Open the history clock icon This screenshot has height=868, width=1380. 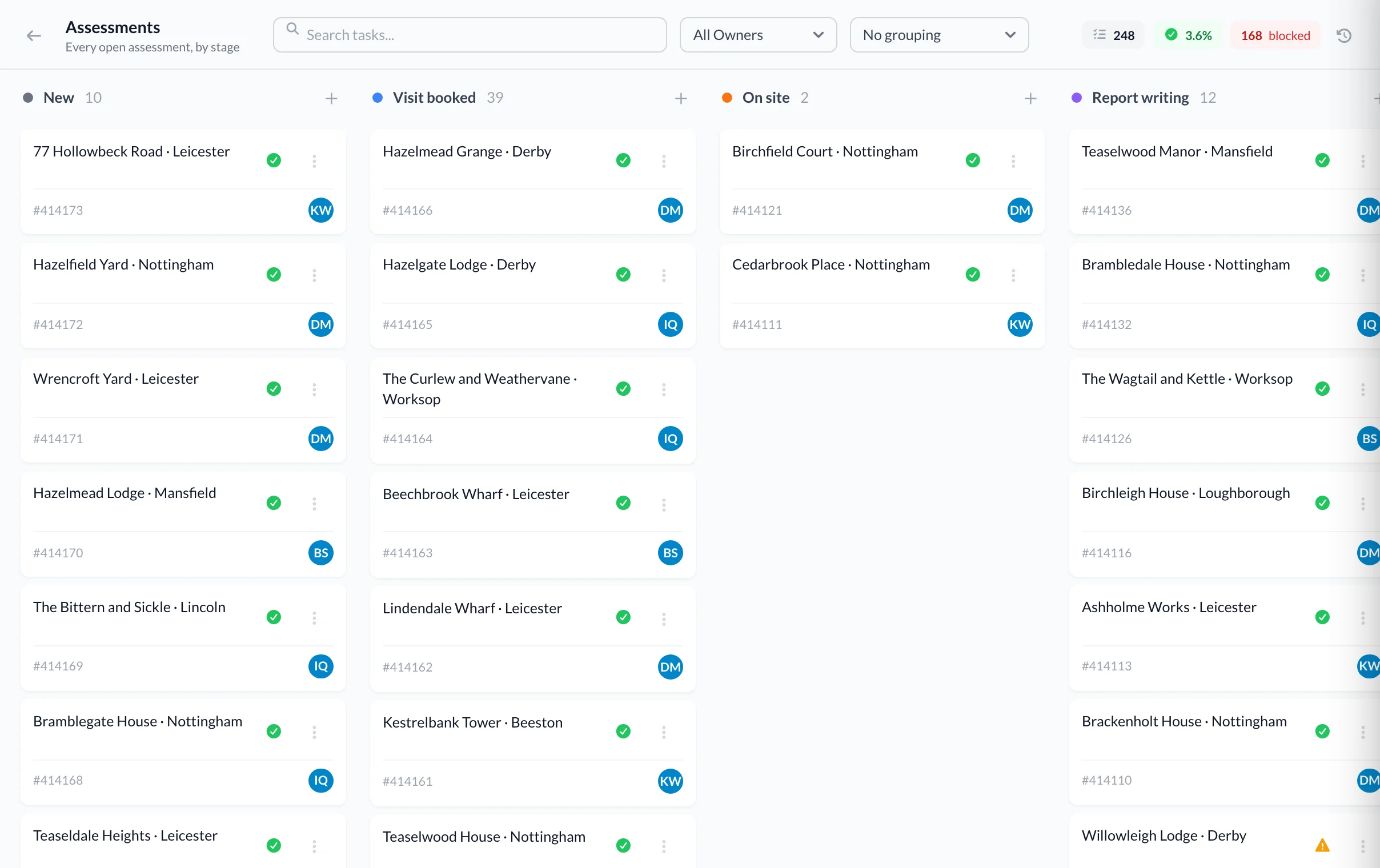click(x=1344, y=35)
